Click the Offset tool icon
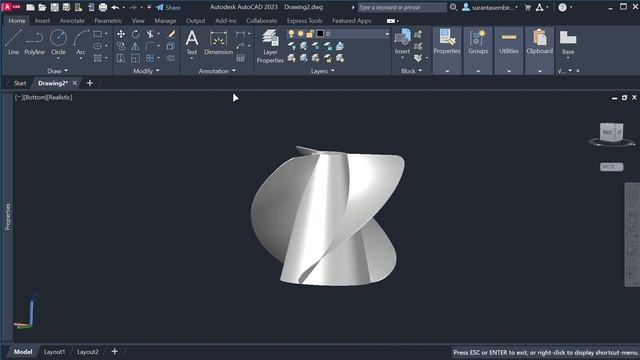The image size is (640, 360). (x=171, y=58)
